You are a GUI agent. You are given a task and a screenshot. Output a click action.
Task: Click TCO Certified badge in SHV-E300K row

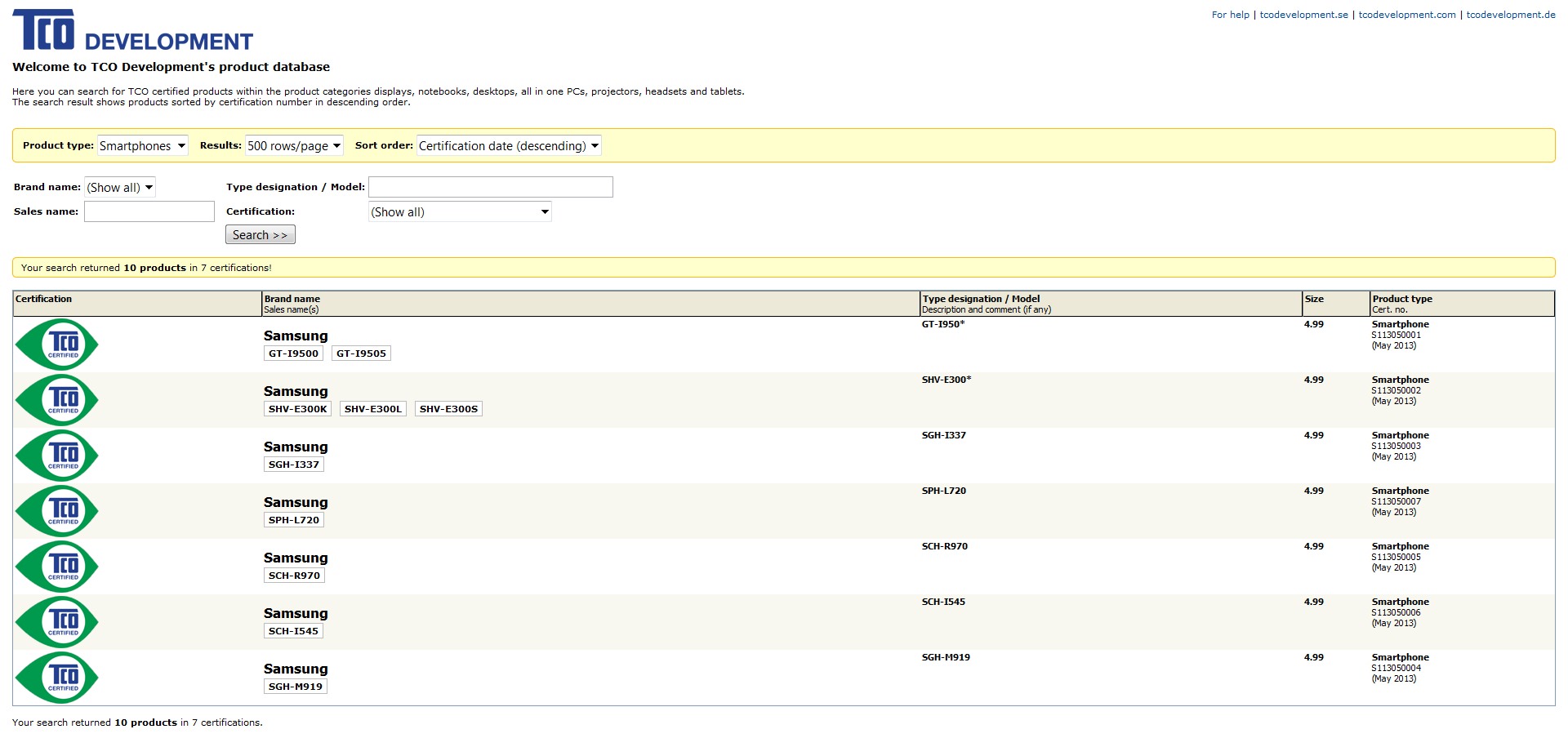(57, 400)
